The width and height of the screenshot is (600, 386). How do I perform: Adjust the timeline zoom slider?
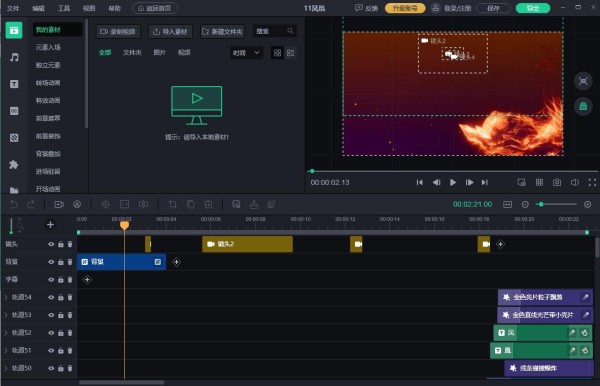click(557, 205)
